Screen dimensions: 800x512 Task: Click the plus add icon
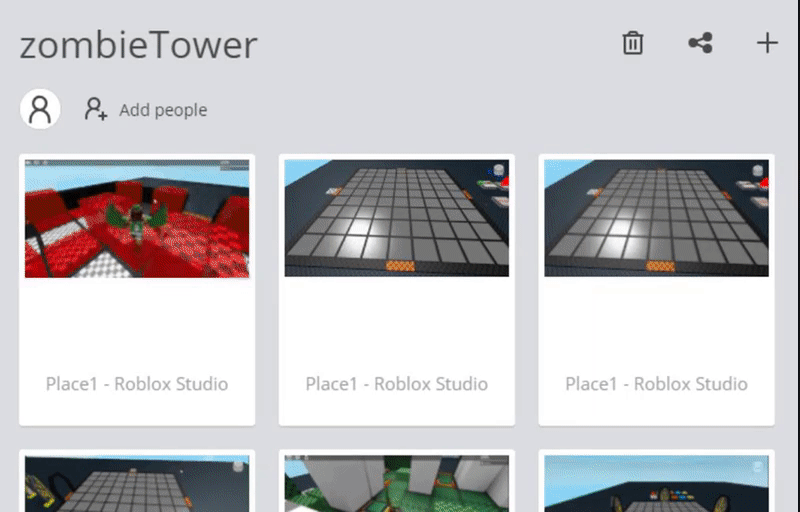point(767,43)
